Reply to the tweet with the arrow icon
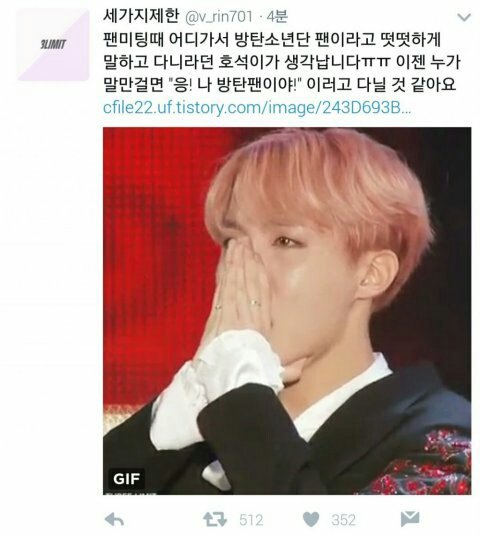Screen dimensions: 480x537 coord(114,520)
